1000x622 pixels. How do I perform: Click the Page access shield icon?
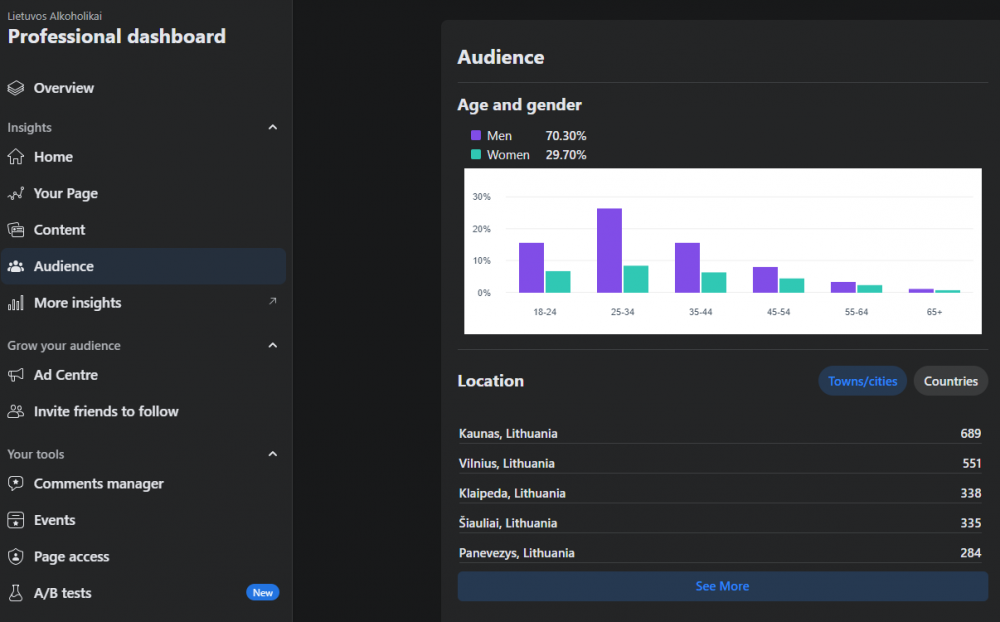tap(16, 557)
